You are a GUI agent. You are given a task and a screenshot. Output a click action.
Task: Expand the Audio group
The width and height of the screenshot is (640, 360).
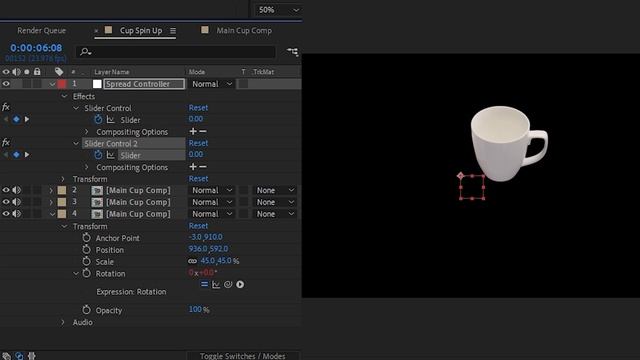point(63,322)
